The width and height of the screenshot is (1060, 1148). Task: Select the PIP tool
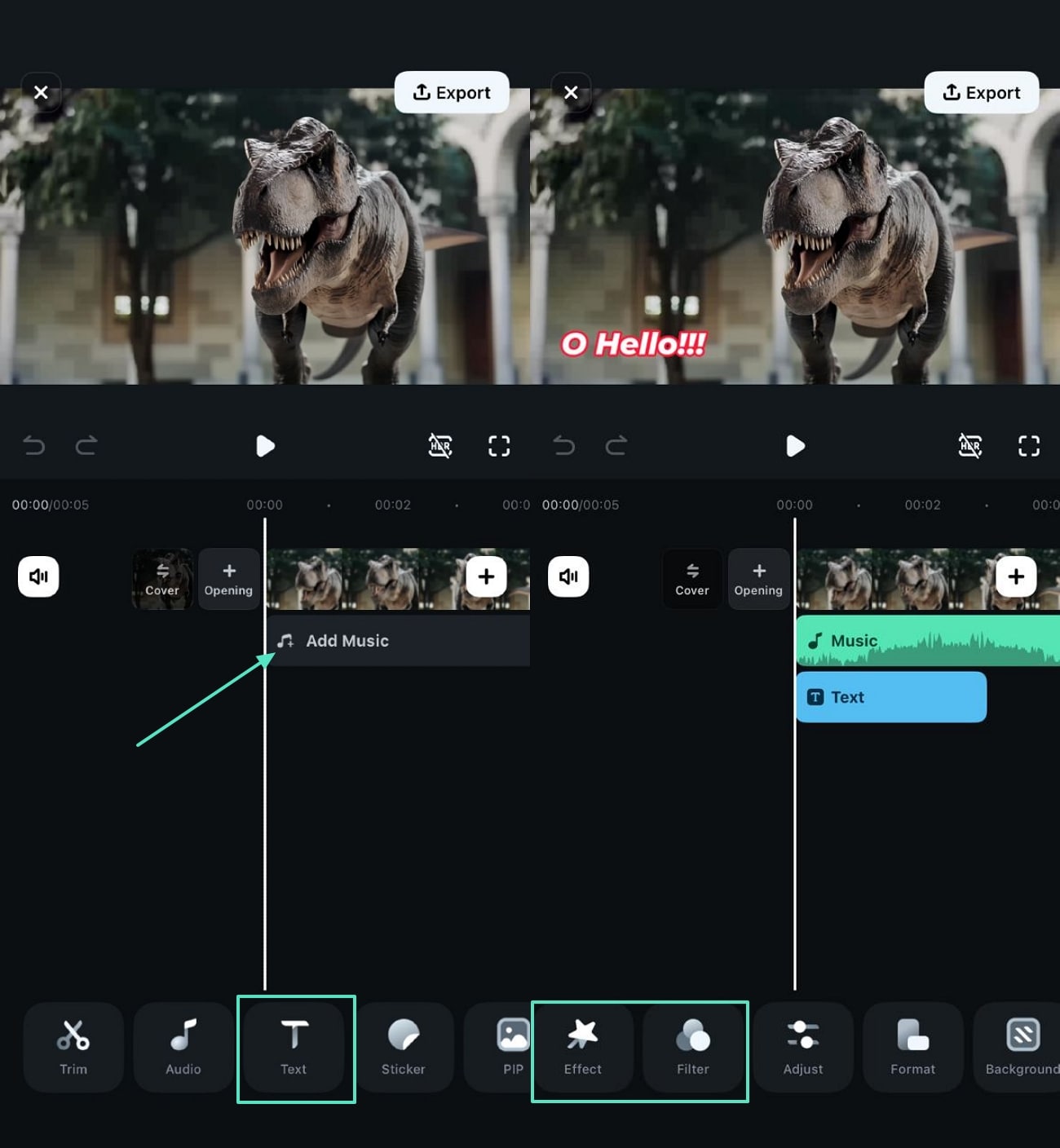click(511, 1048)
